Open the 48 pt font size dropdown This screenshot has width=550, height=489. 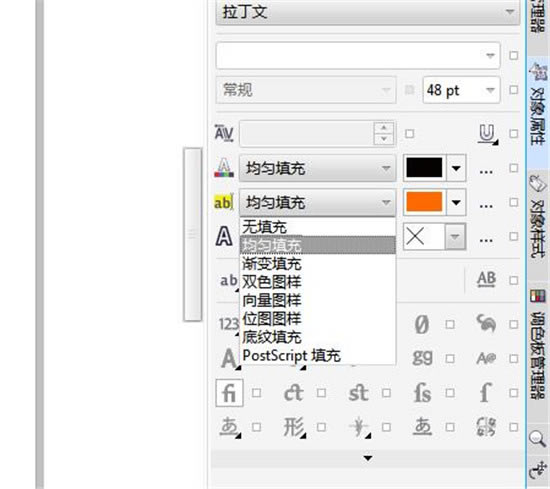(x=462, y=90)
